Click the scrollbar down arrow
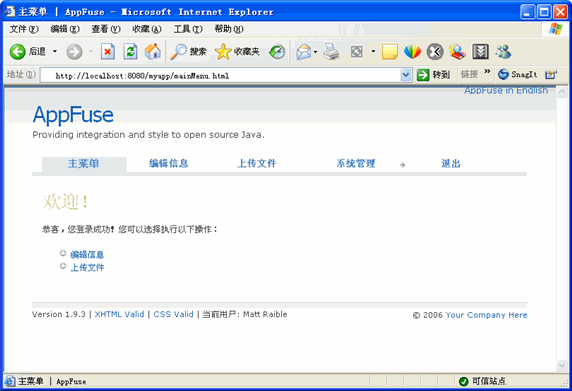This screenshot has height=391, width=572. pyautogui.click(x=562, y=365)
